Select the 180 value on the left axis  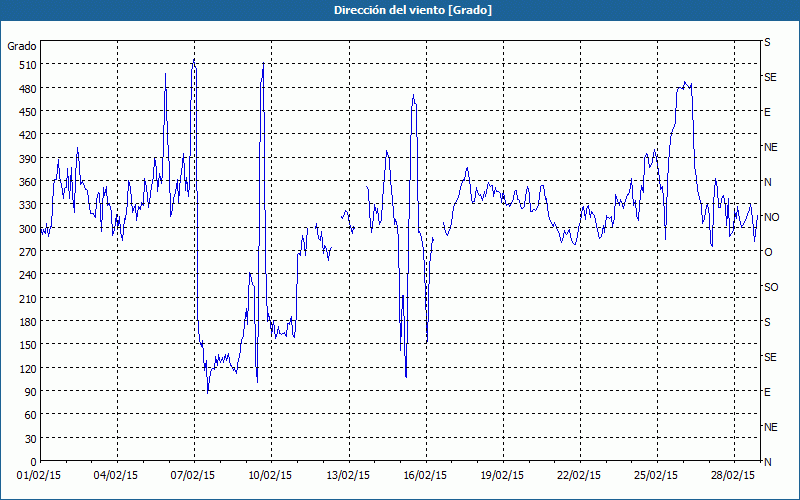28,322
